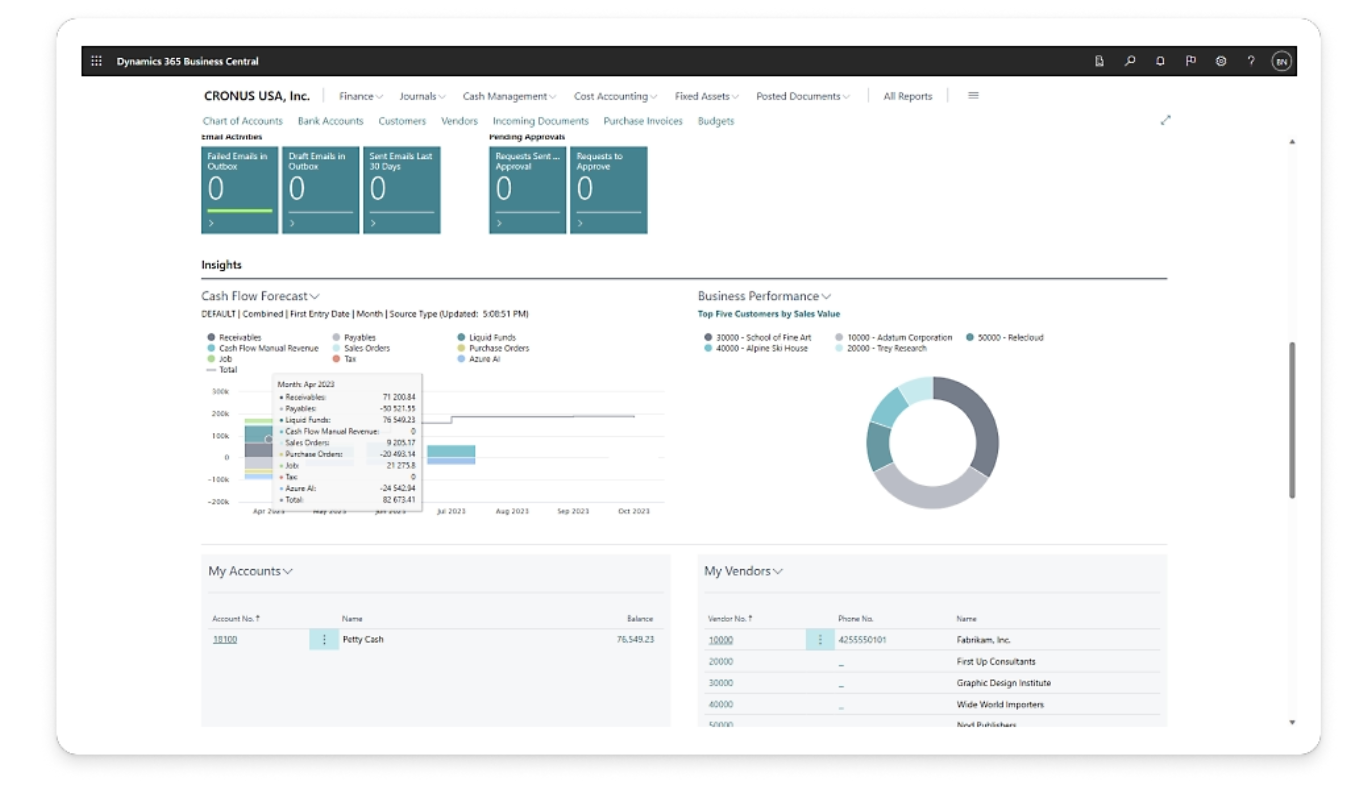Click the three-dot menu for Petty Cash
Image resolution: width=1360 pixels, height=795 pixels.
(324, 640)
